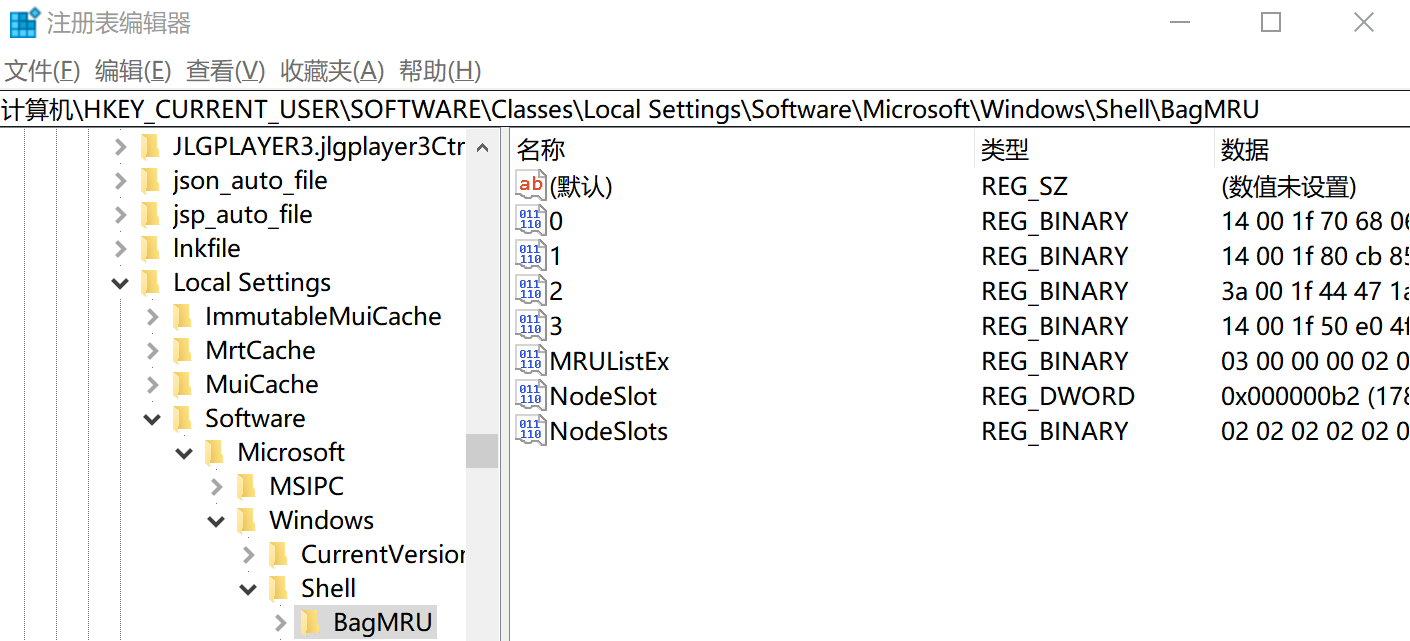Screen dimensions: 1410x641
Task: Click the registry path address bar
Action: click(705, 109)
